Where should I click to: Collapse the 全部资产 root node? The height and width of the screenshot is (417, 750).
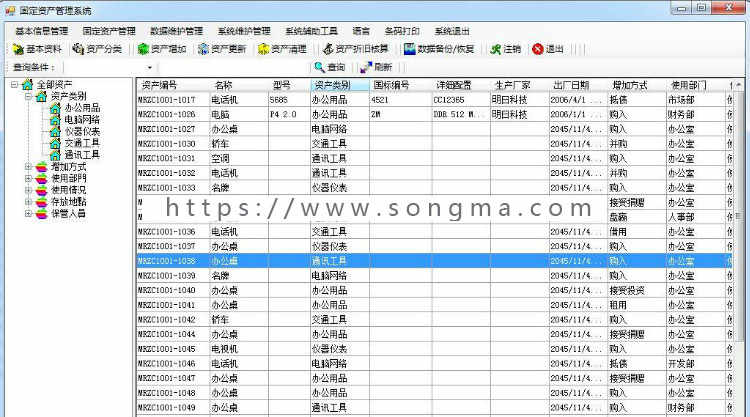point(14,85)
